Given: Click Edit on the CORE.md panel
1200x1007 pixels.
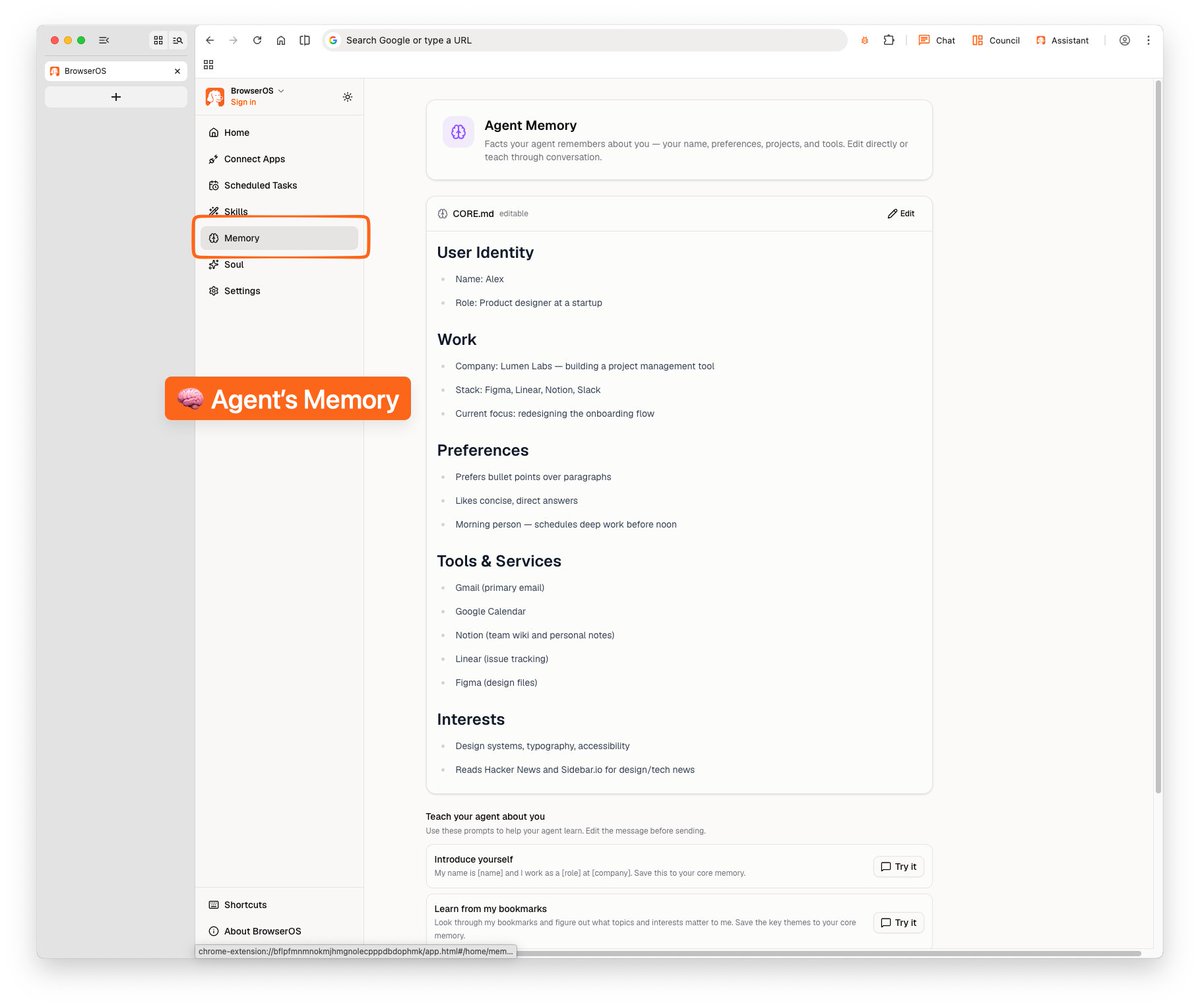Looking at the screenshot, I should coord(899,213).
